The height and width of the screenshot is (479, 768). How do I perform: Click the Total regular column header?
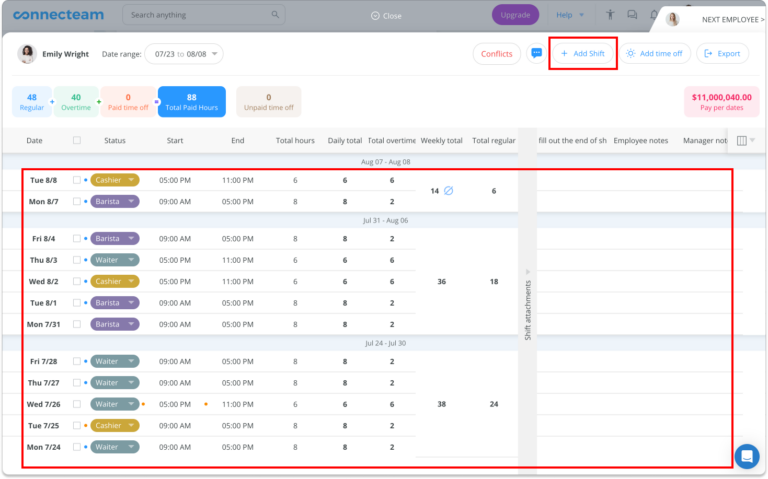click(x=494, y=141)
